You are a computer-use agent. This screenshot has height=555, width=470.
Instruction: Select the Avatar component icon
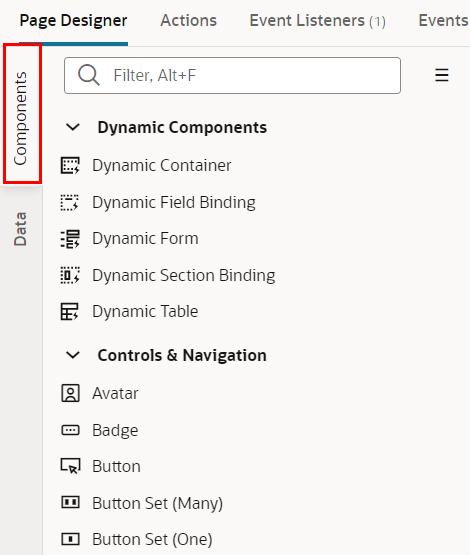coord(70,393)
